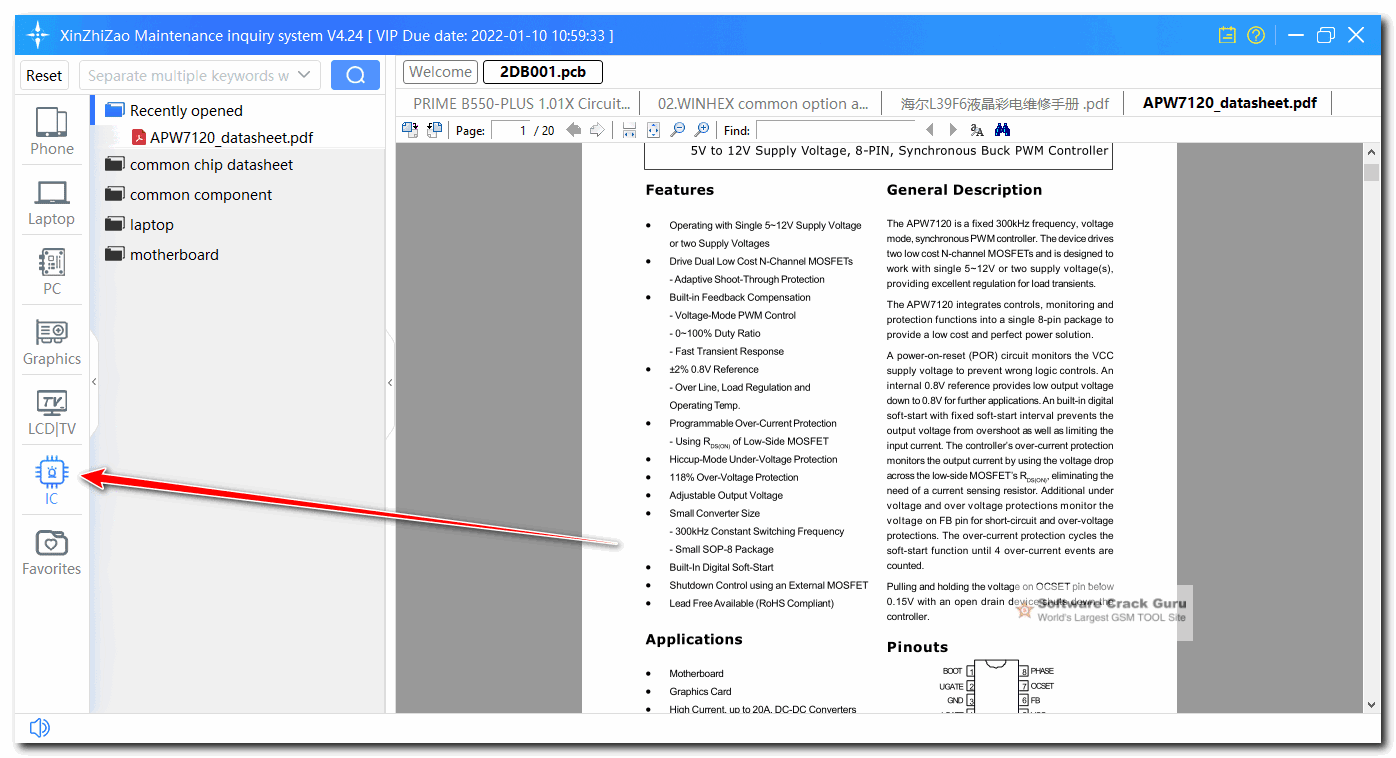Toggle fit-width mode for the document

[628, 130]
